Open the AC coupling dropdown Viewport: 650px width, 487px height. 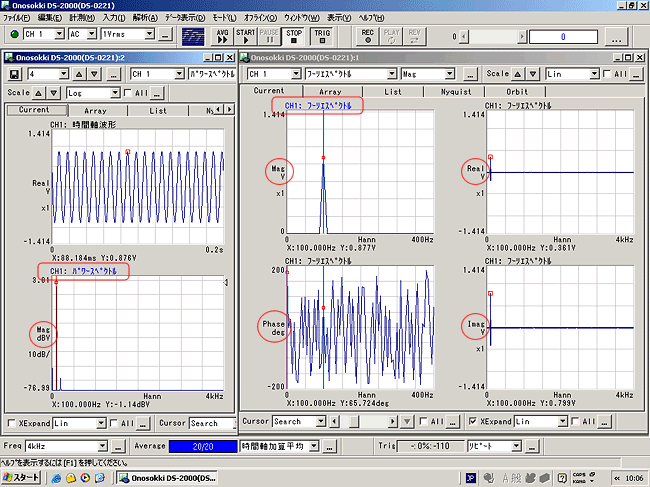[92, 34]
